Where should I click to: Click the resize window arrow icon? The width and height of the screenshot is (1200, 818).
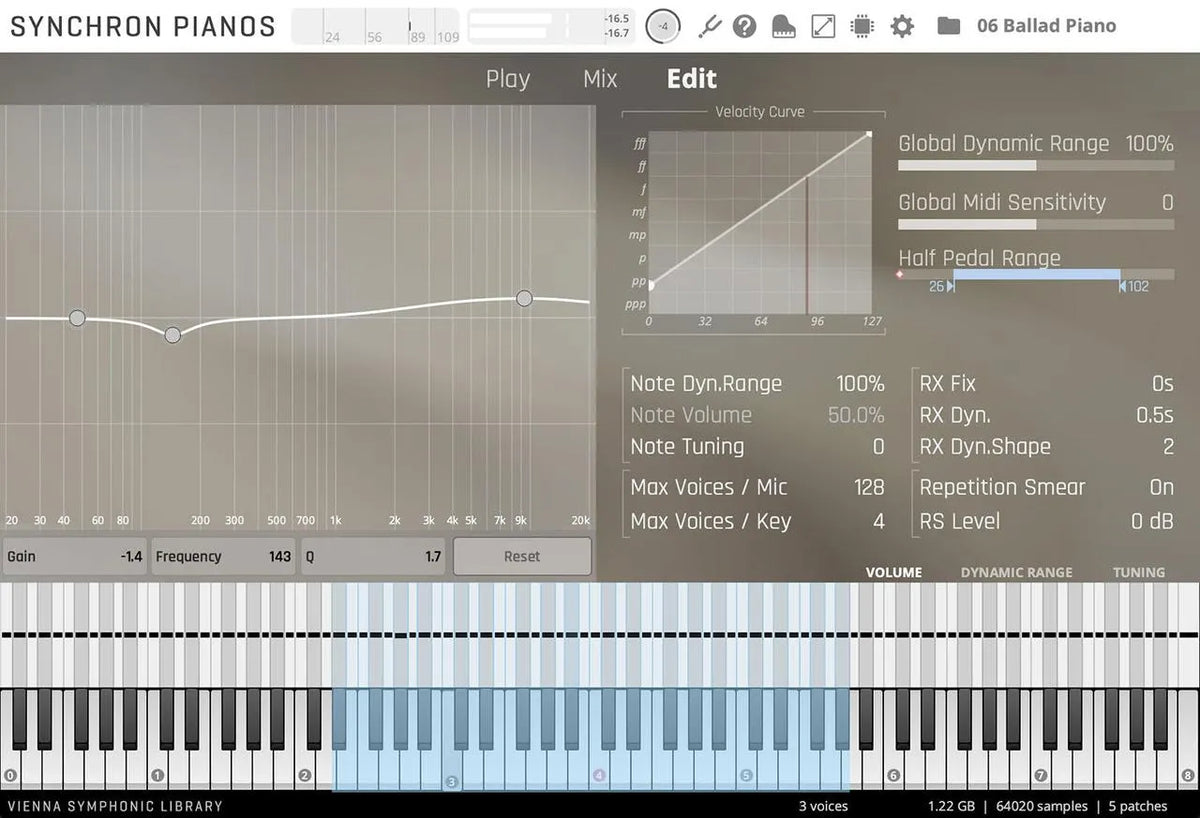pos(823,26)
